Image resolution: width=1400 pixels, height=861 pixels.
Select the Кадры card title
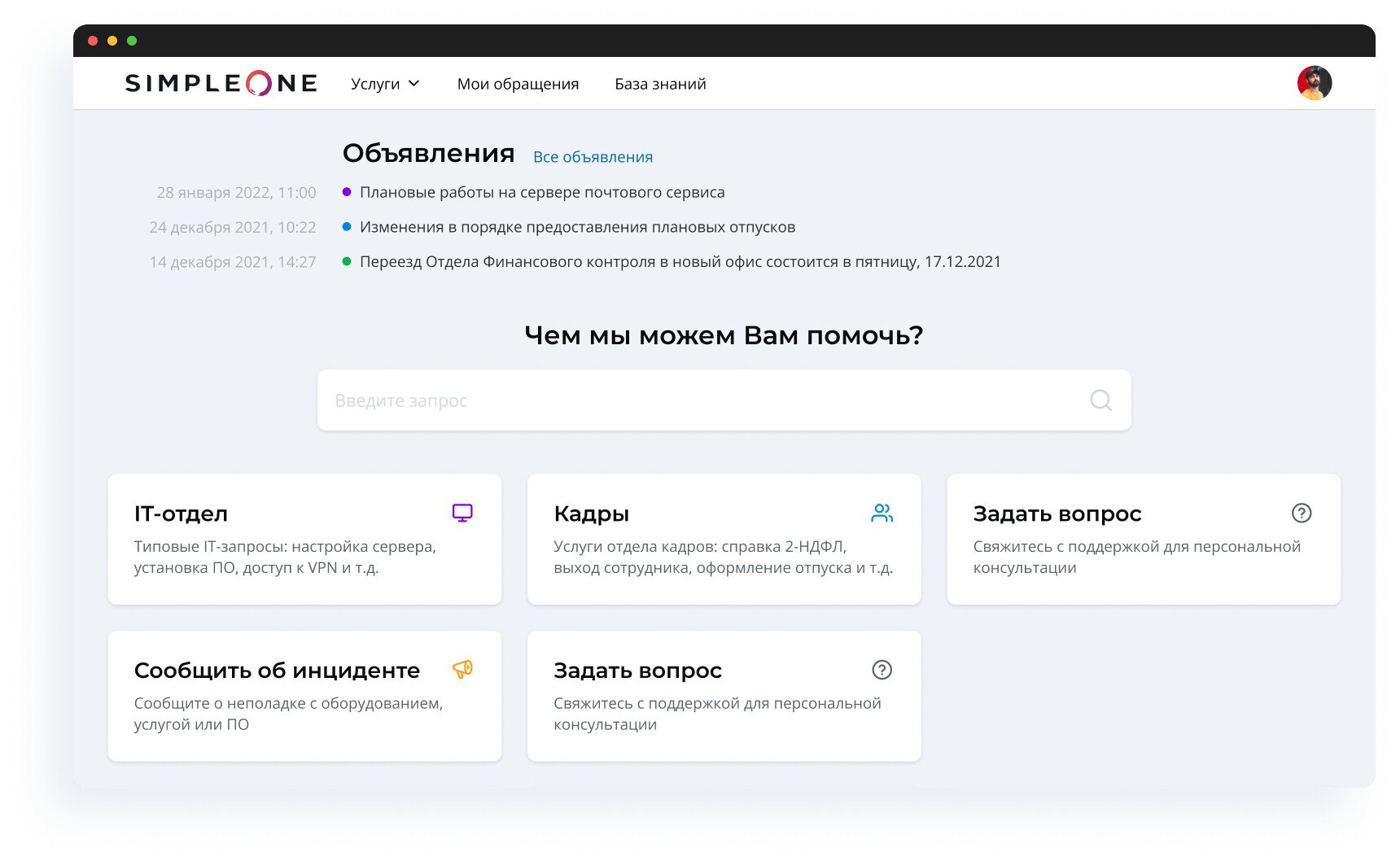point(591,514)
